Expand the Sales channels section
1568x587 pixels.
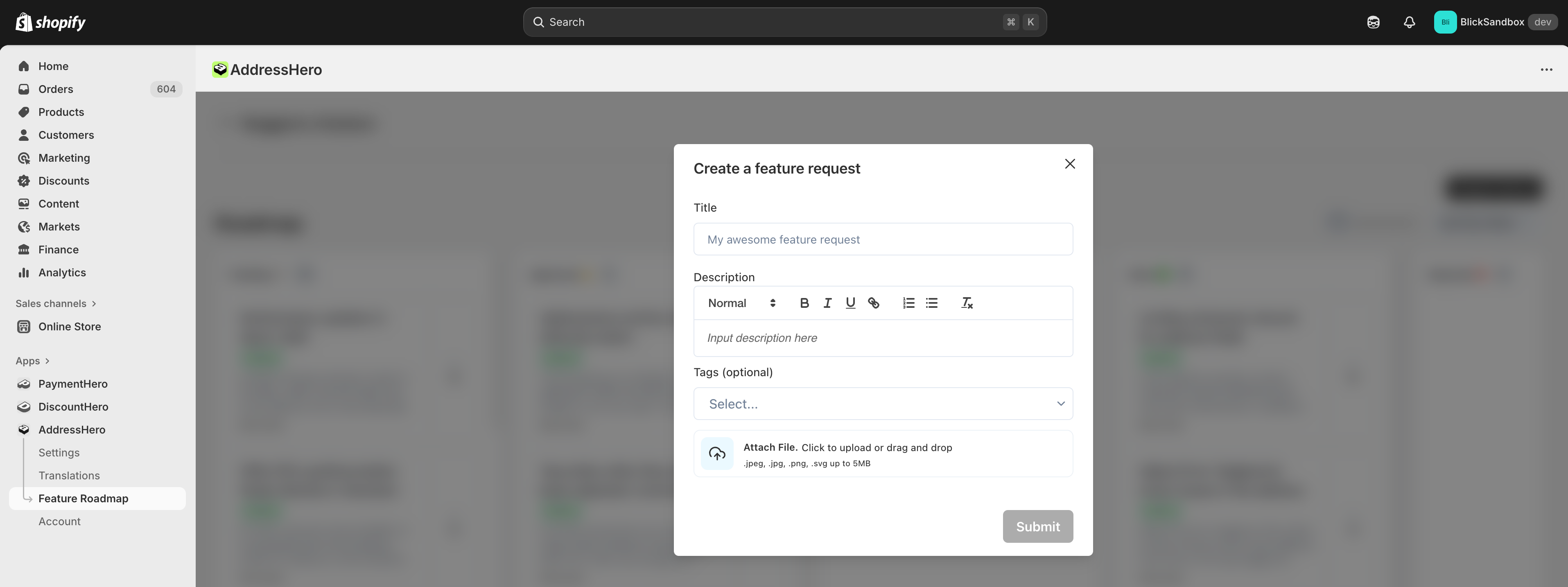tap(56, 303)
